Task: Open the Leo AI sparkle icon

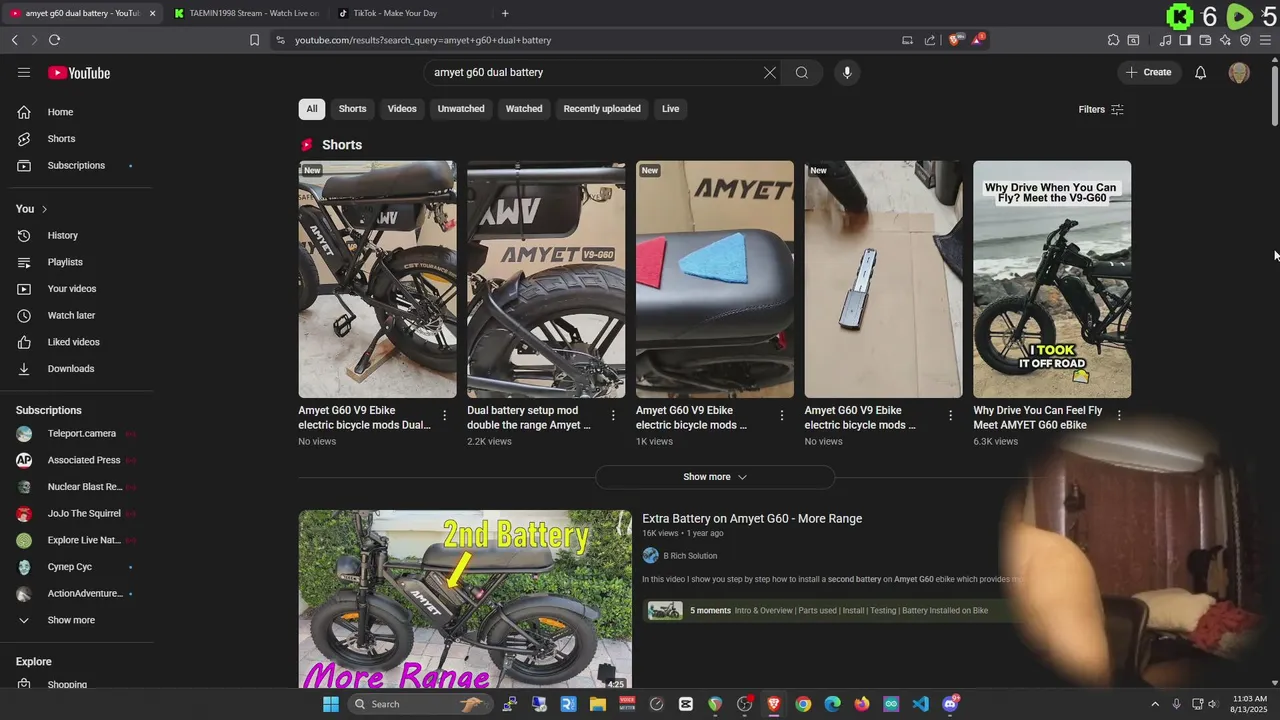Action: click(x=1225, y=40)
